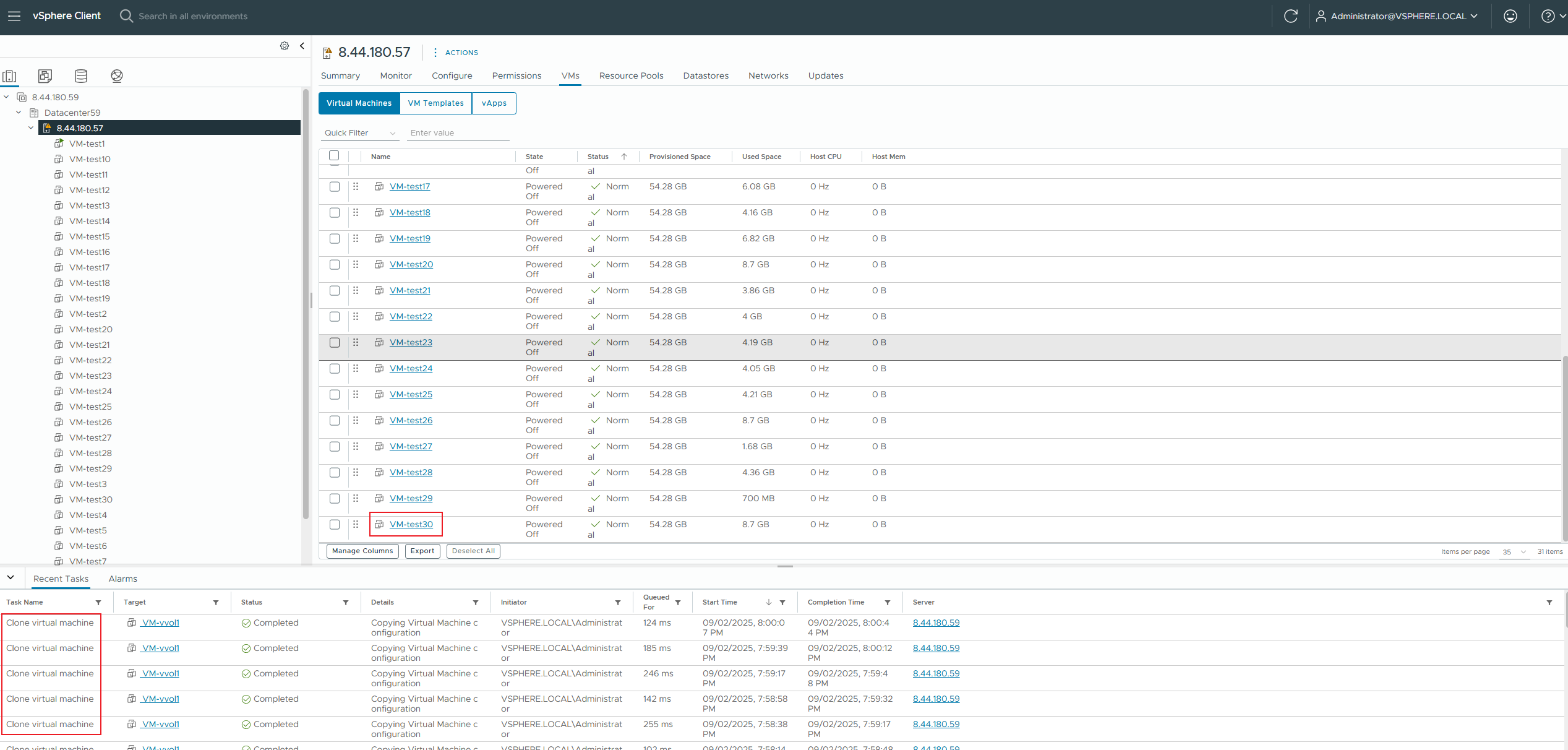The image size is (1568, 750).
Task: Focus the global search field
Action: click(193, 16)
